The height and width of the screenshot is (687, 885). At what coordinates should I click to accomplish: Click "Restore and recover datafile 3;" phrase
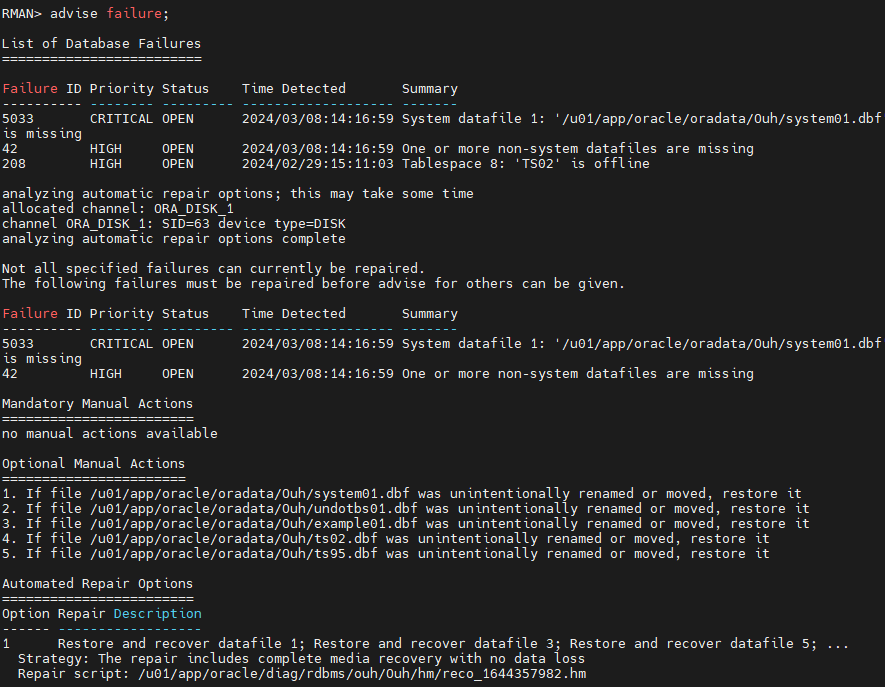(437, 644)
